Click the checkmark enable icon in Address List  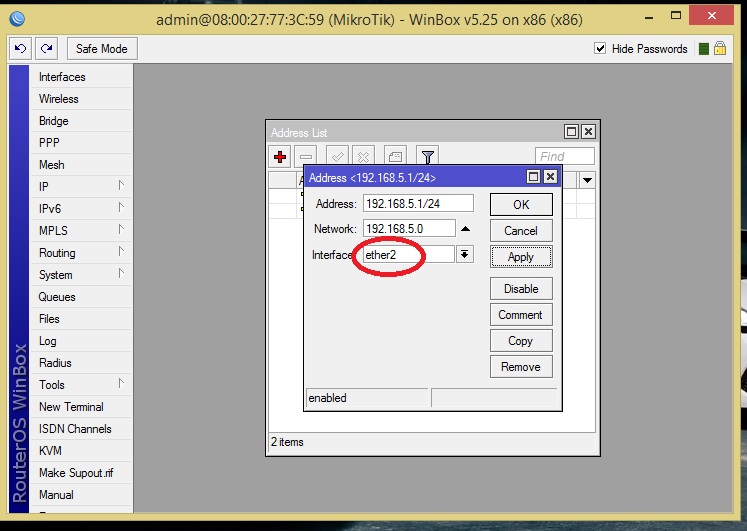click(338, 156)
